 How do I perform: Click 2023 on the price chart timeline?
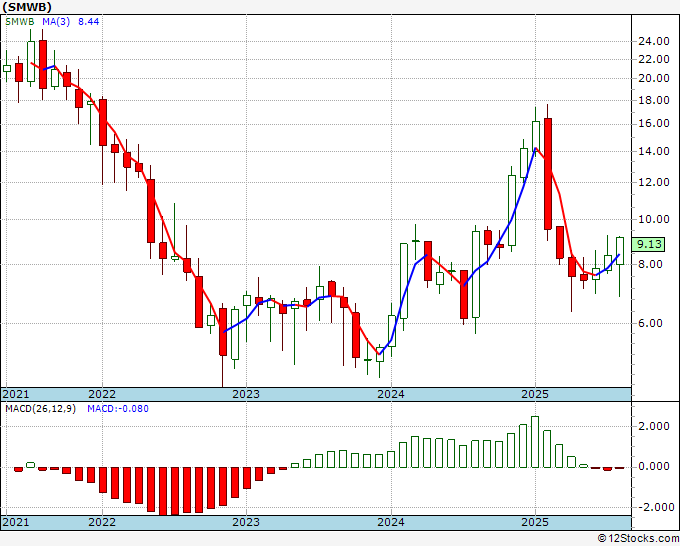(246, 394)
